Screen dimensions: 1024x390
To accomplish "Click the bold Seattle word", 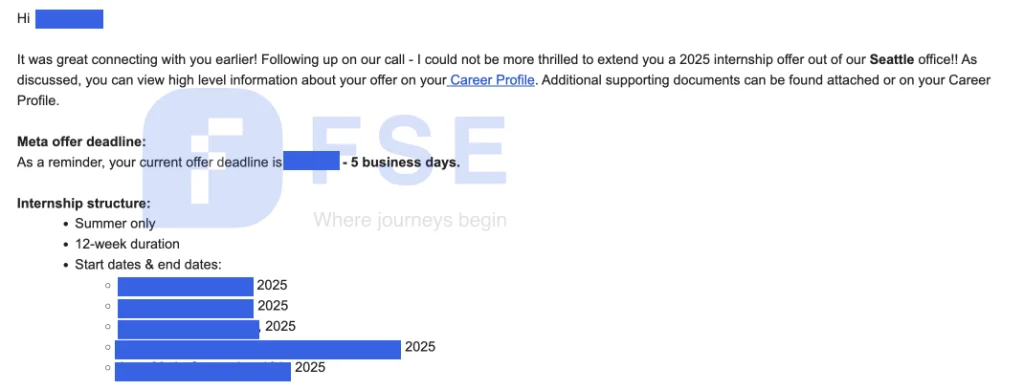I will [x=891, y=59].
